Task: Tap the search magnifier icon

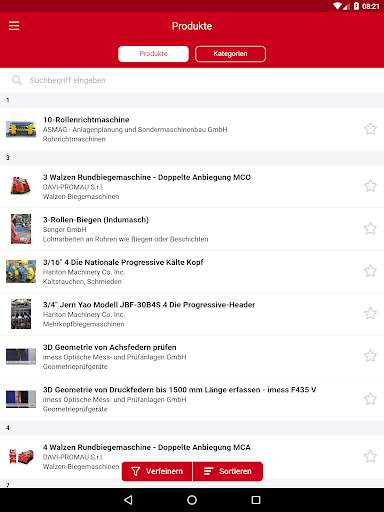Action: [16, 80]
